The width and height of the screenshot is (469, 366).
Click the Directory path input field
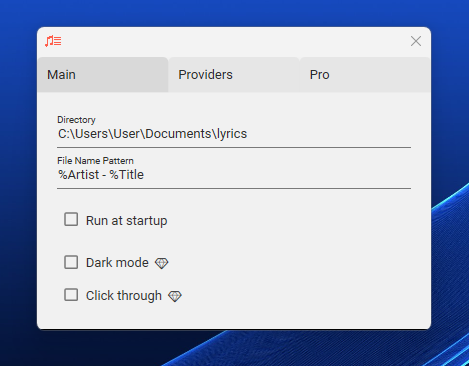234,134
